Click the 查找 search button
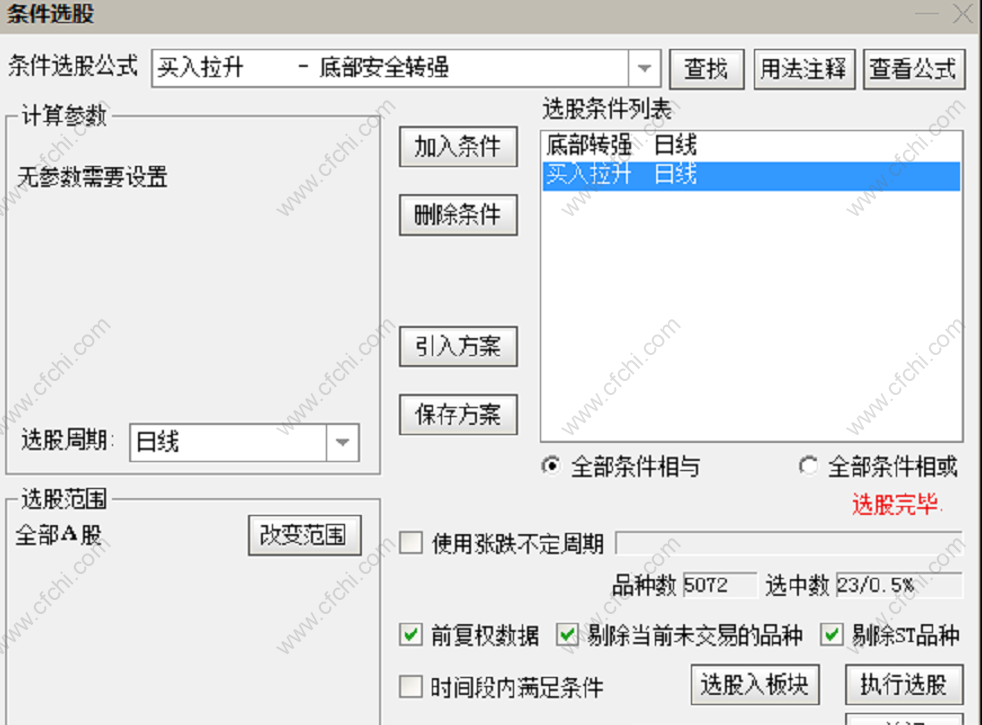This screenshot has width=982, height=725. pos(706,69)
